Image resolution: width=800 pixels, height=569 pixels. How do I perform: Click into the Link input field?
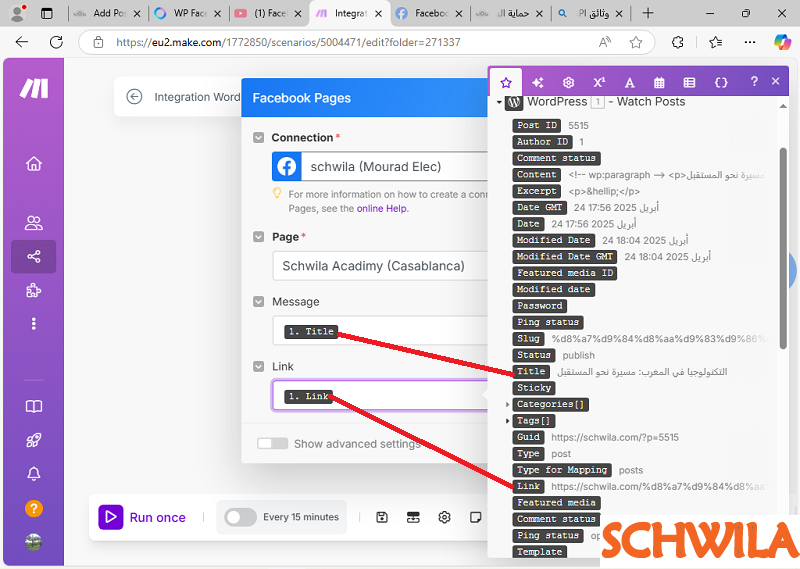pyautogui.click(x=380, y=395)
